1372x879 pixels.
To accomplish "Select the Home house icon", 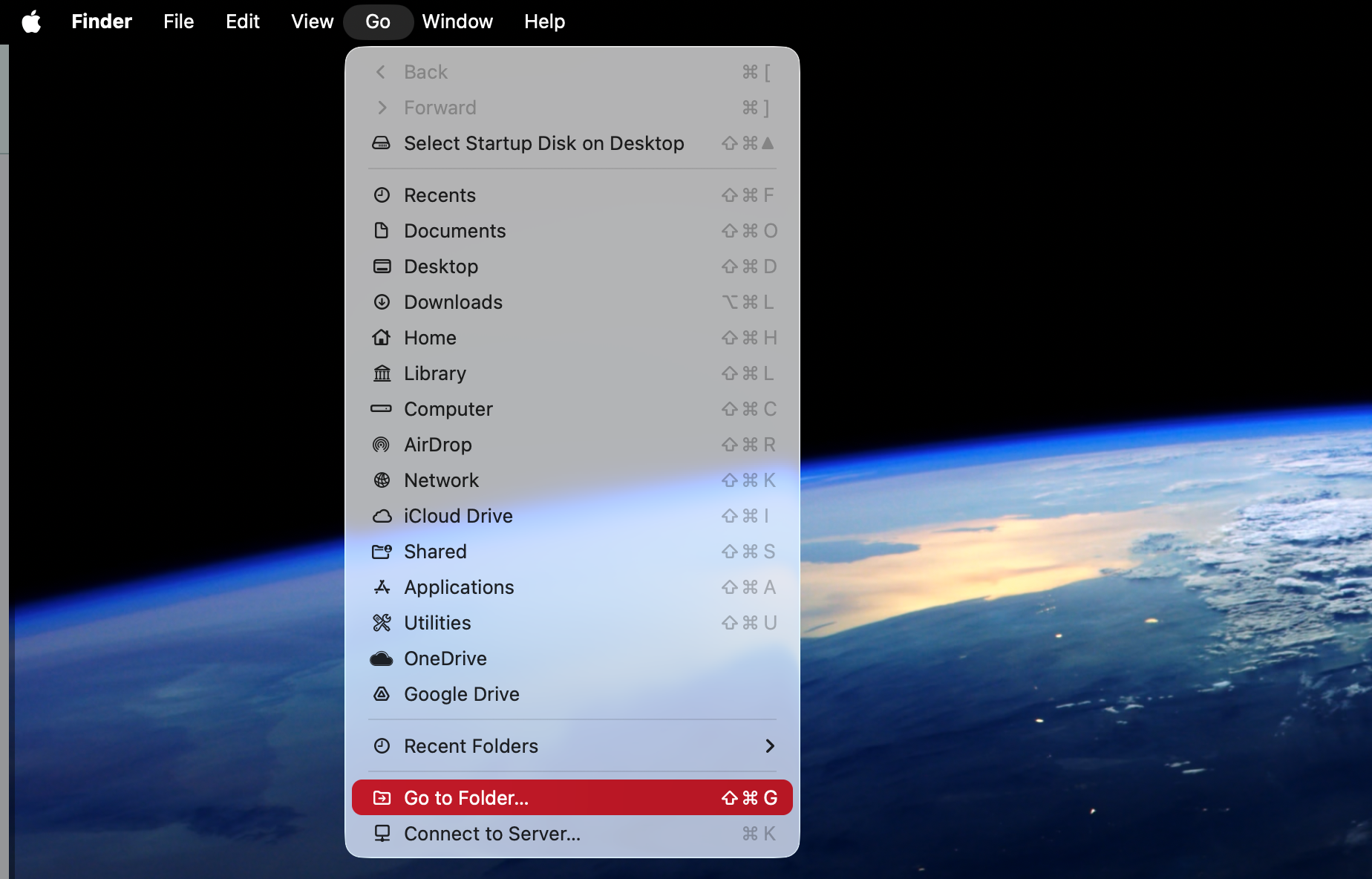I will 382,338.
